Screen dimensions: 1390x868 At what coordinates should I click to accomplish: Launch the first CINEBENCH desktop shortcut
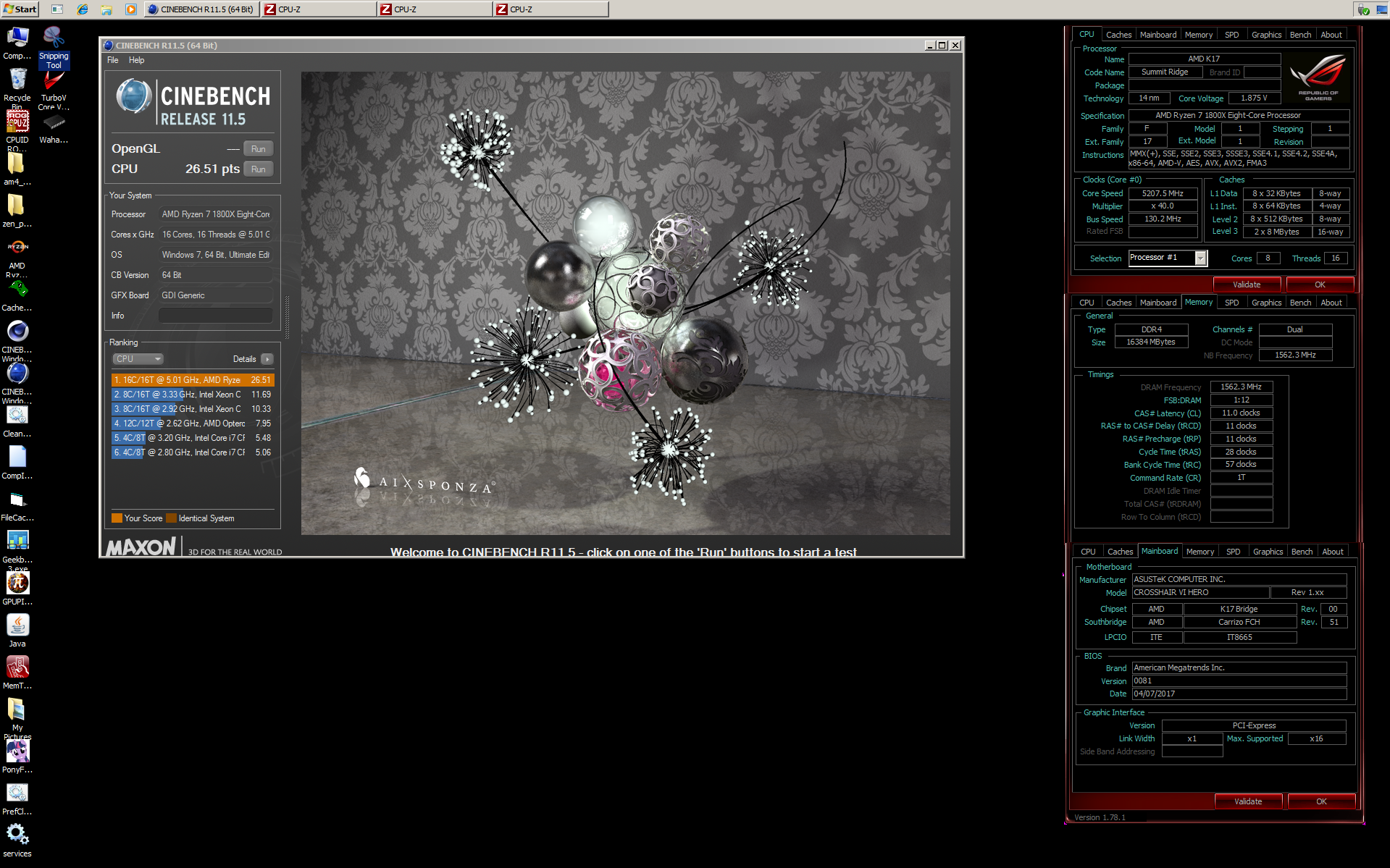point(17,340)
